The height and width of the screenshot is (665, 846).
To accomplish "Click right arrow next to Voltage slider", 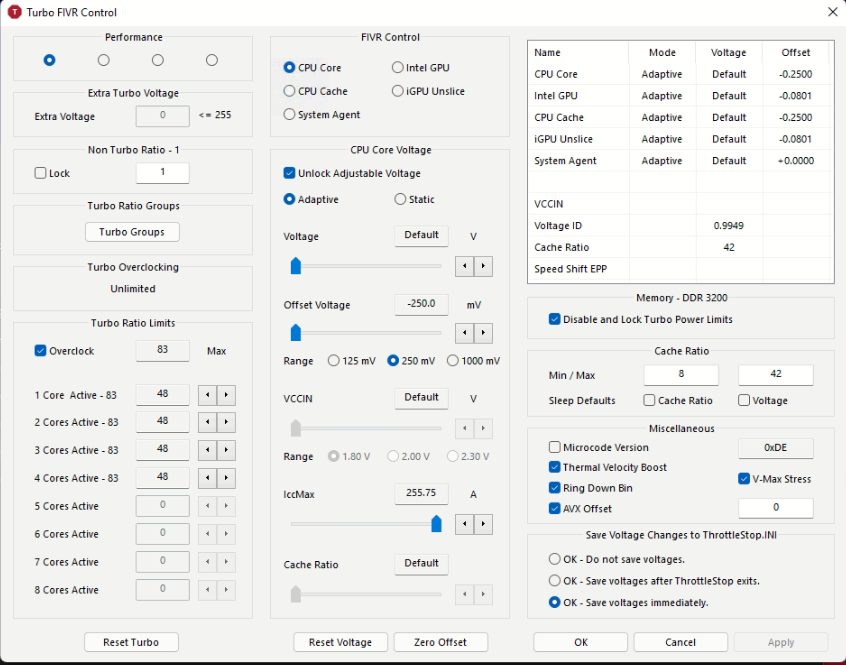I will pos(483,266).
